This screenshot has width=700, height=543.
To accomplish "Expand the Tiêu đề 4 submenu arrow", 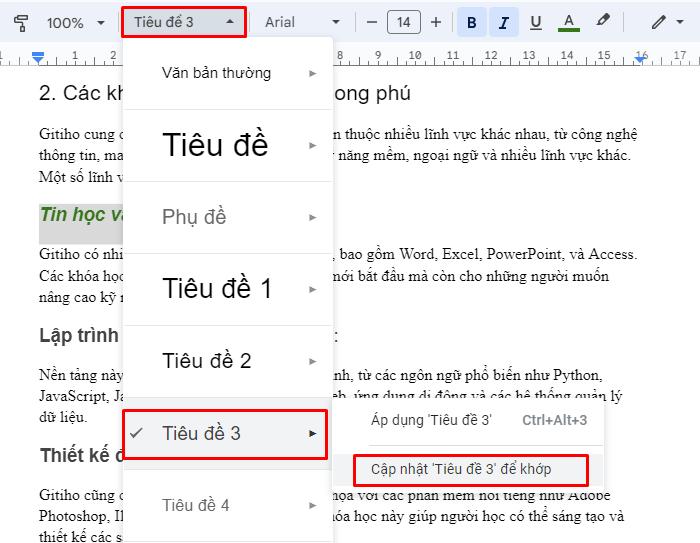I will click(312, 505).
